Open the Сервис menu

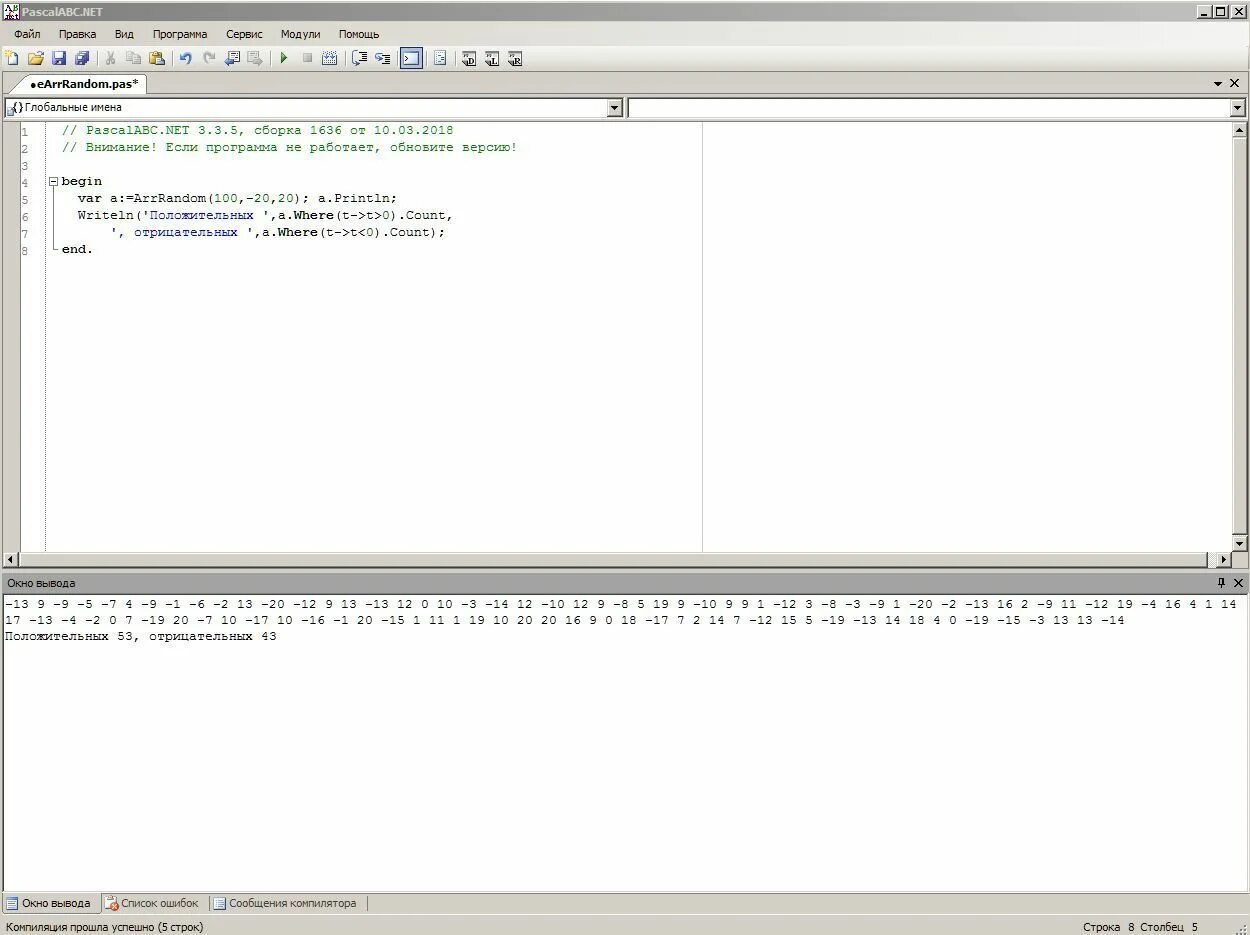pyautogui.click(x=244, y=34)
